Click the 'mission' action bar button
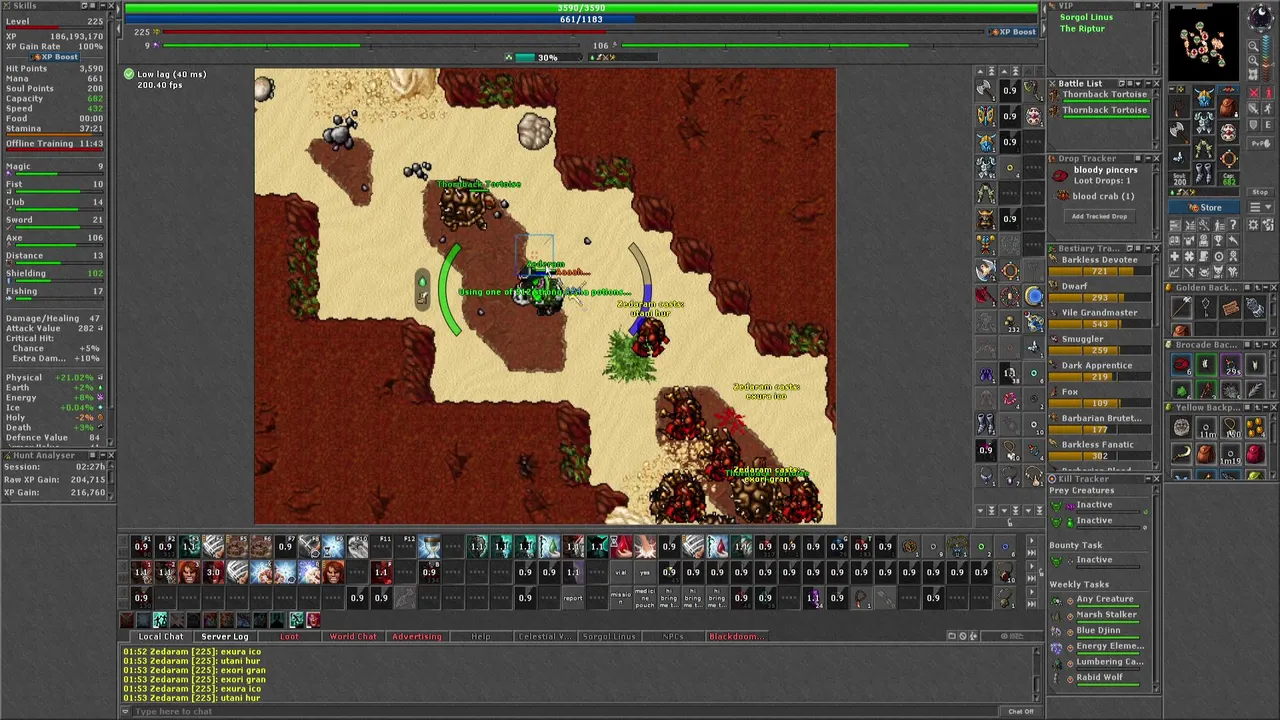The image size is (1280, 720). tap(621, 598)
